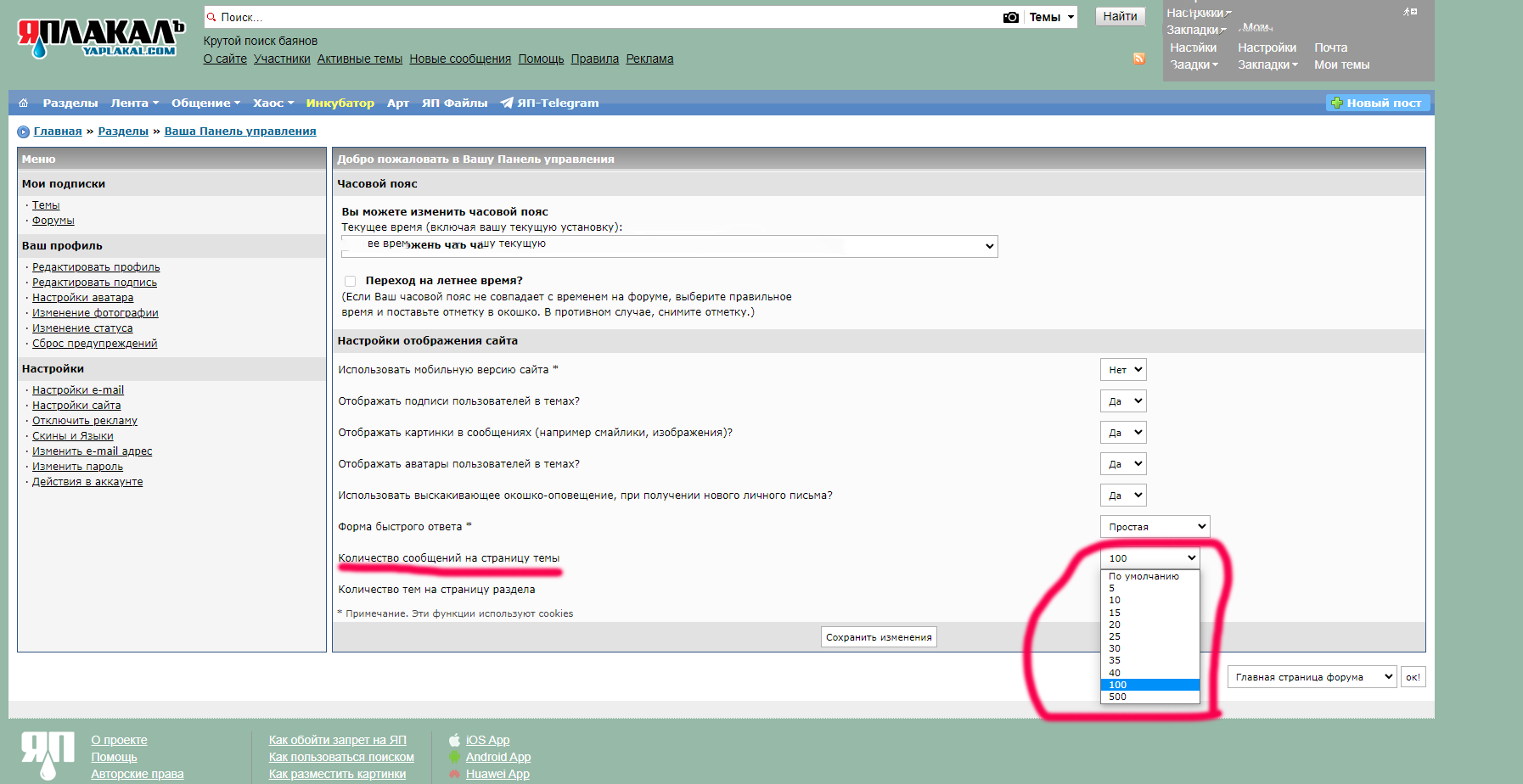
Task: Click the YaPlakal logo
Action: click(100, 38)
